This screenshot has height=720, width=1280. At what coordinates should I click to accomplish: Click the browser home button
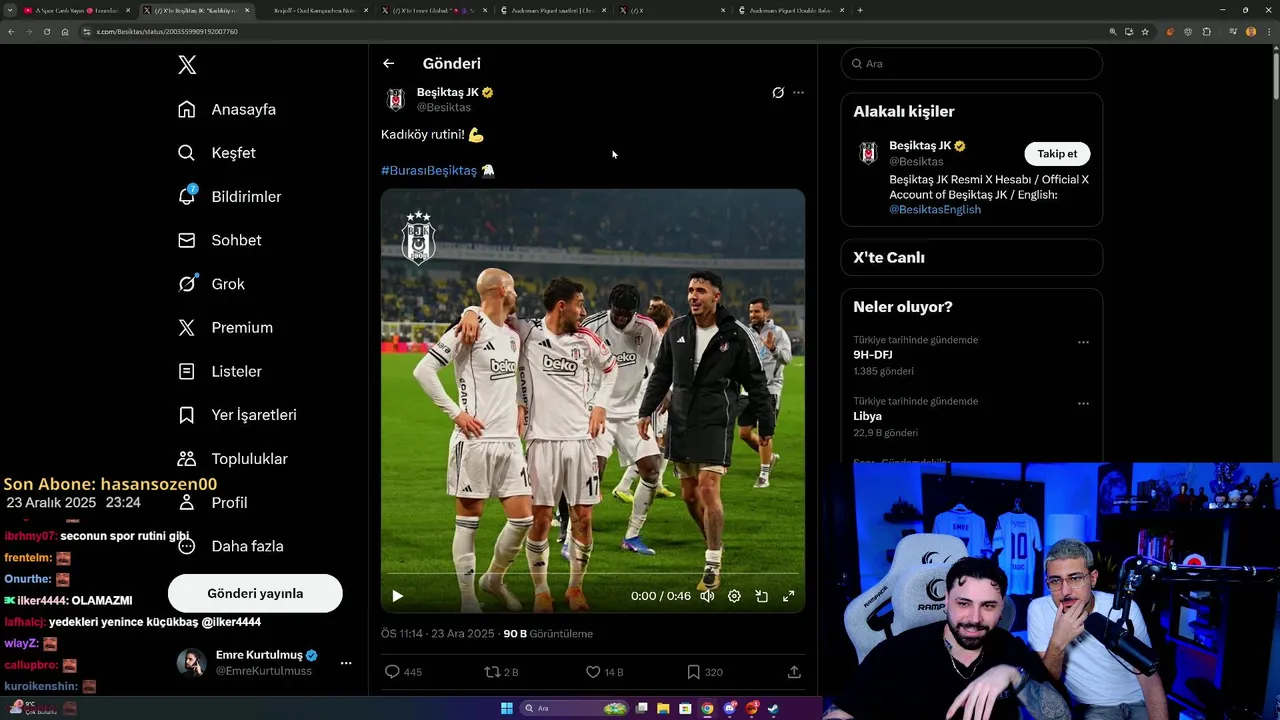[x=65, y=32]
